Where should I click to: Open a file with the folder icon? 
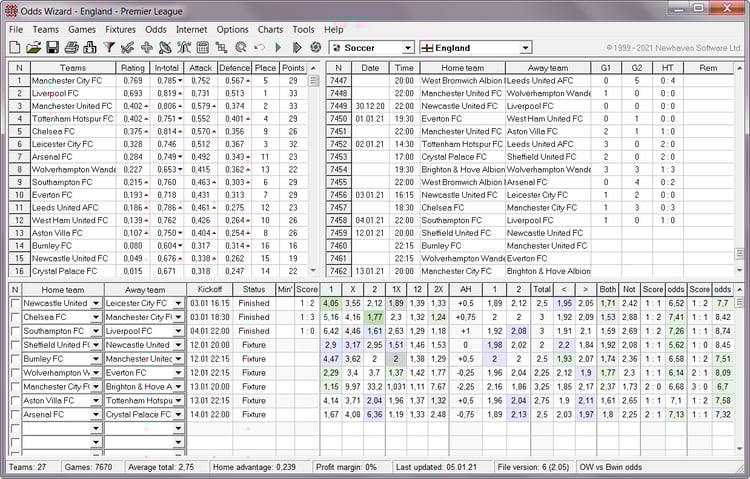pos(33,47)
